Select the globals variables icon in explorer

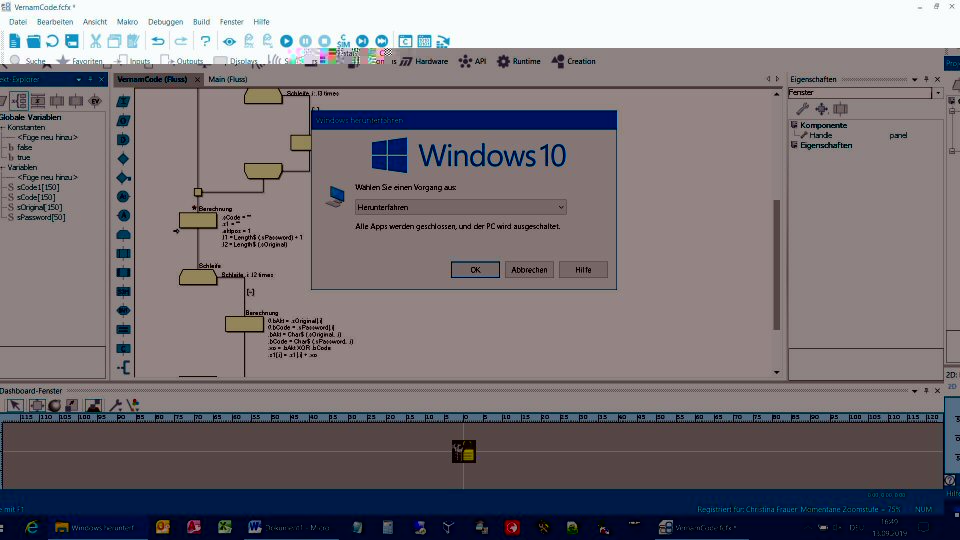pyautogui.click(x=19, y=101)
